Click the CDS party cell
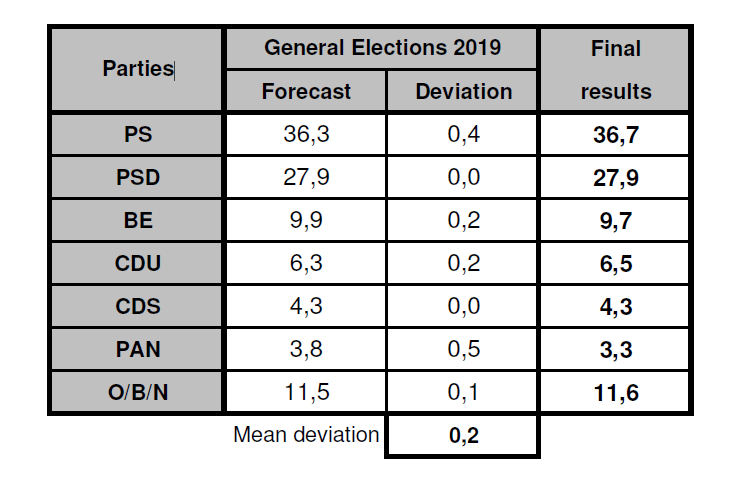 coord(137,306)
